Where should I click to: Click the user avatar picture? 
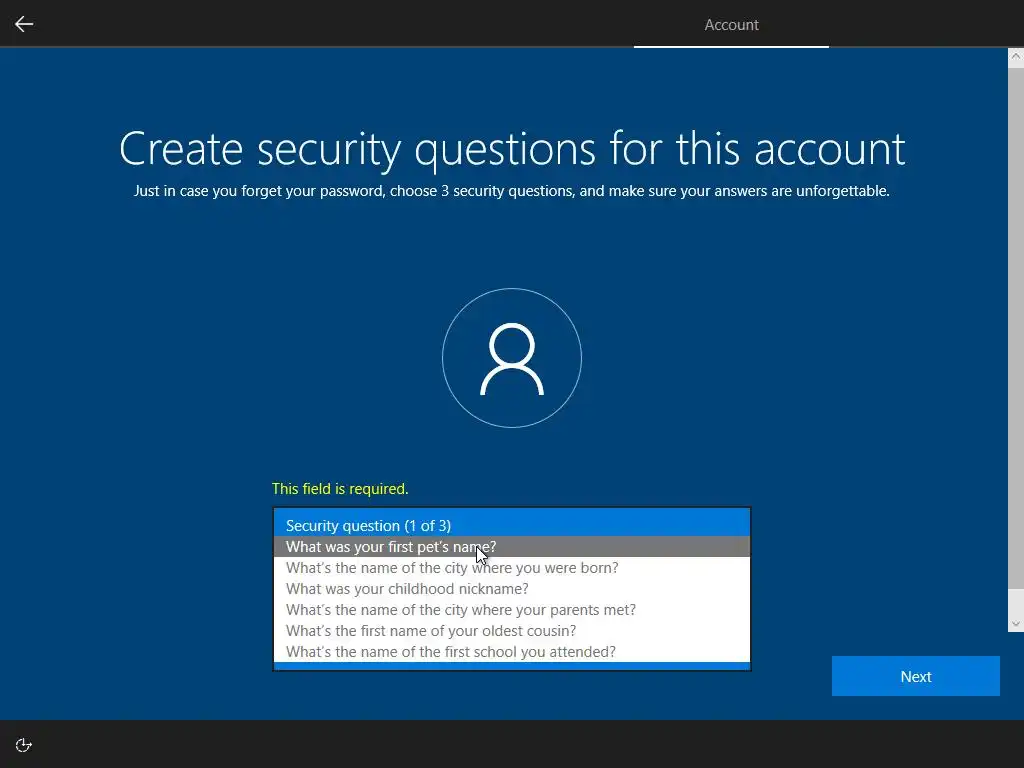click(x=512, y=358)
